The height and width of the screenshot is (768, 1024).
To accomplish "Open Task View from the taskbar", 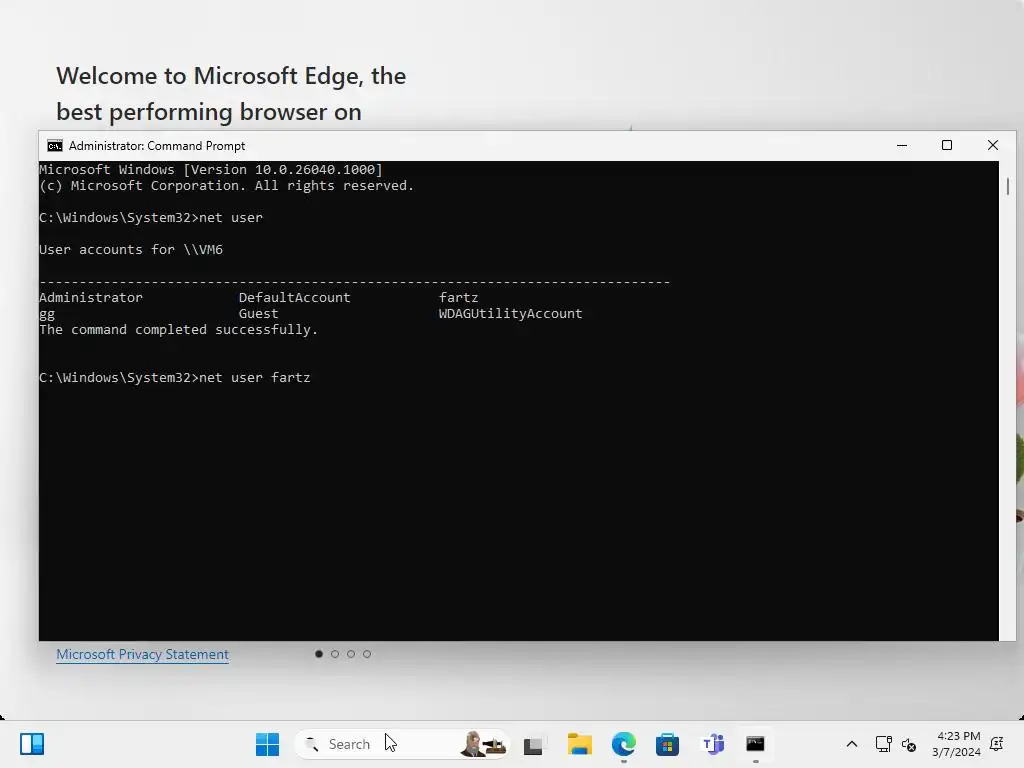I will click(x=534, y=744).
